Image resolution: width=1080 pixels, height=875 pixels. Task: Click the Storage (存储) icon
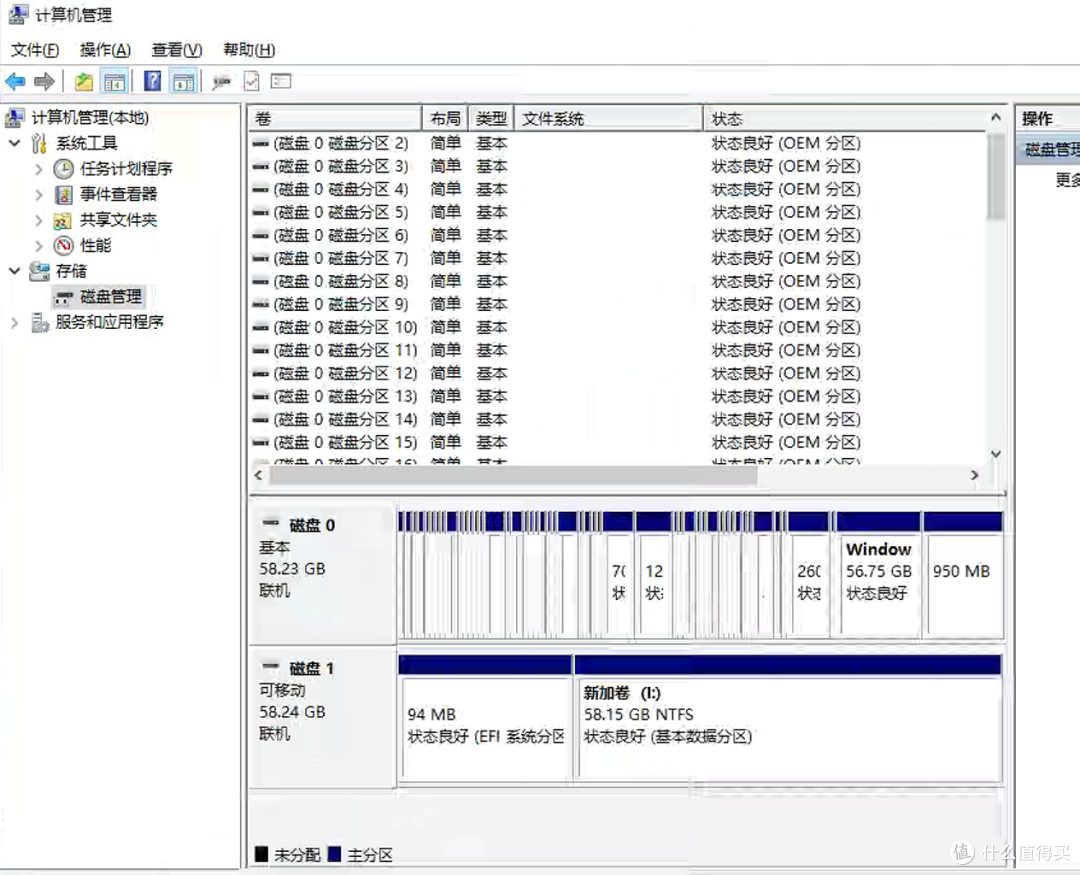tap(39, 271)
